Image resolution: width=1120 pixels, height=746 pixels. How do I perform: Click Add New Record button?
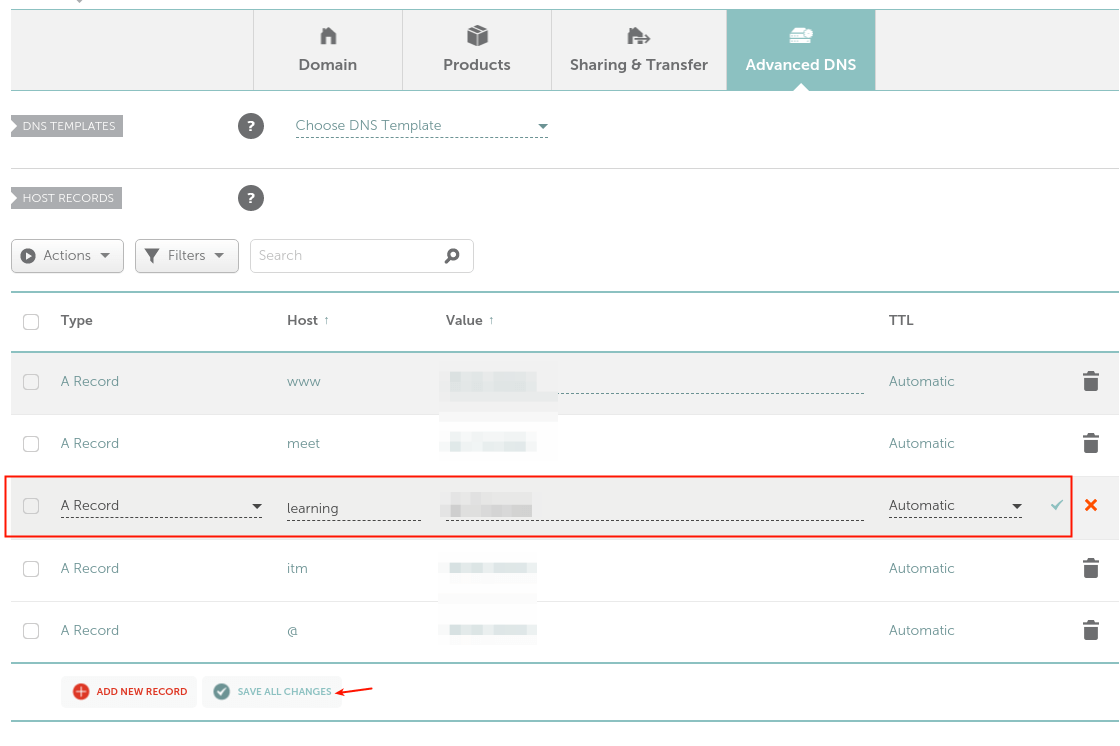pyautogui.click(x=130, y=691)
